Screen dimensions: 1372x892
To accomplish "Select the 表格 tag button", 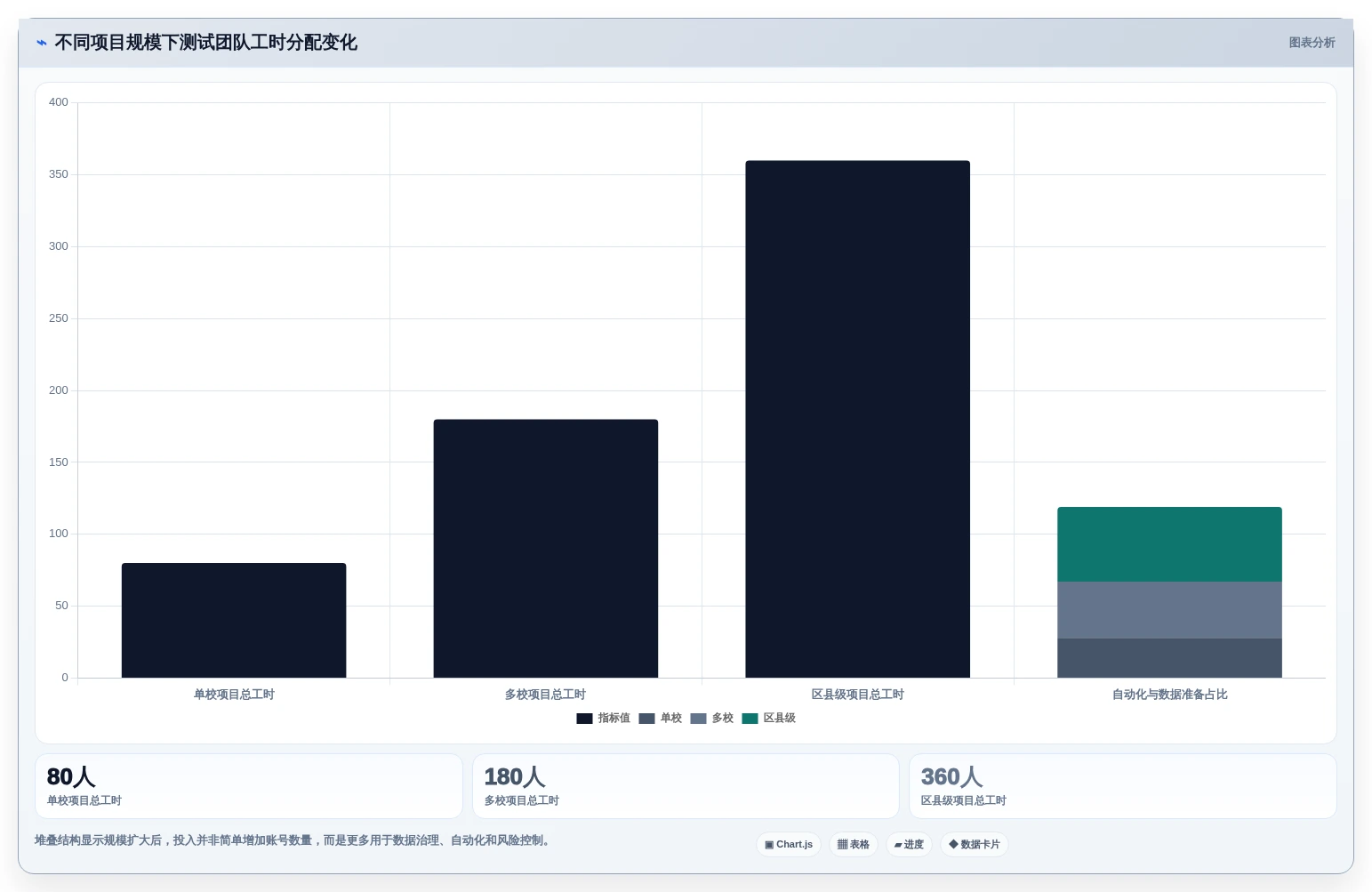I will point(854,845).
